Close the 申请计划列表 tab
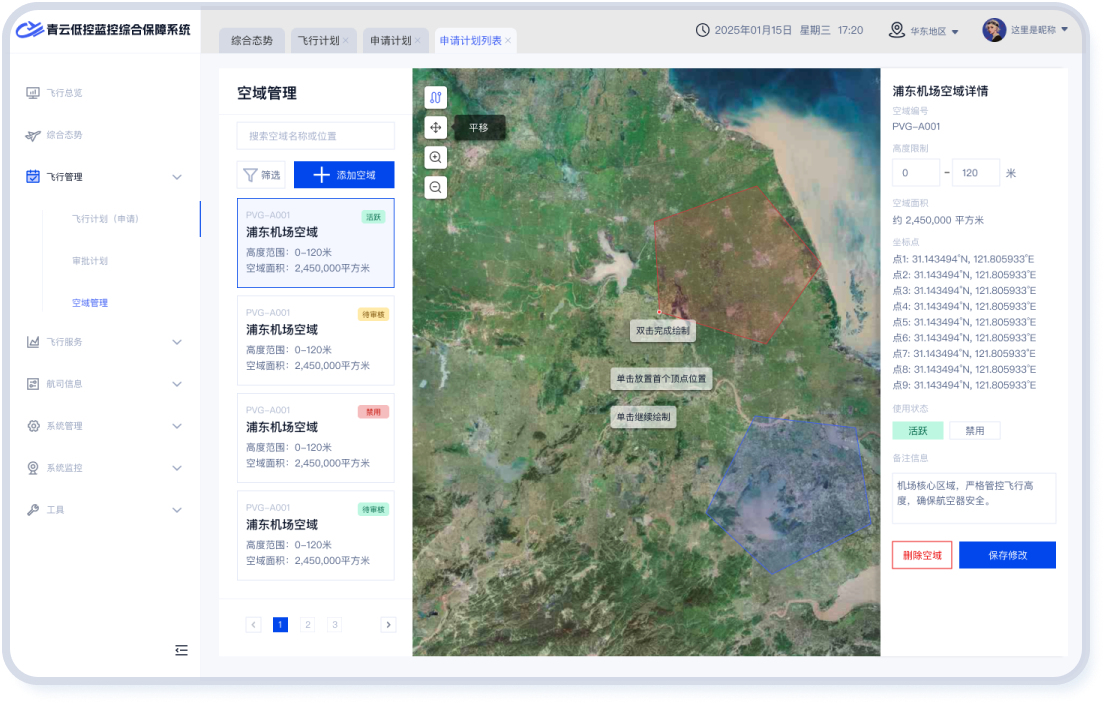Viewport: 1104px width, 703px height. (508, 41)
